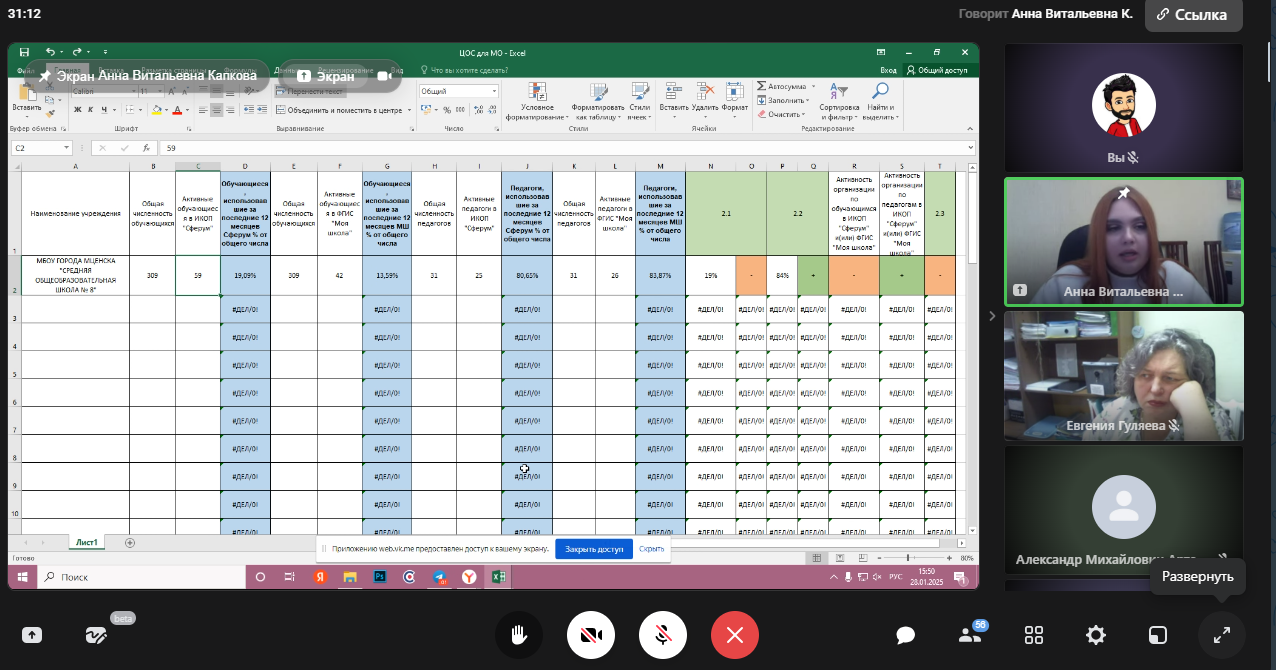
Task: Leave the call with the red button
Action: [x=735, y=635]
